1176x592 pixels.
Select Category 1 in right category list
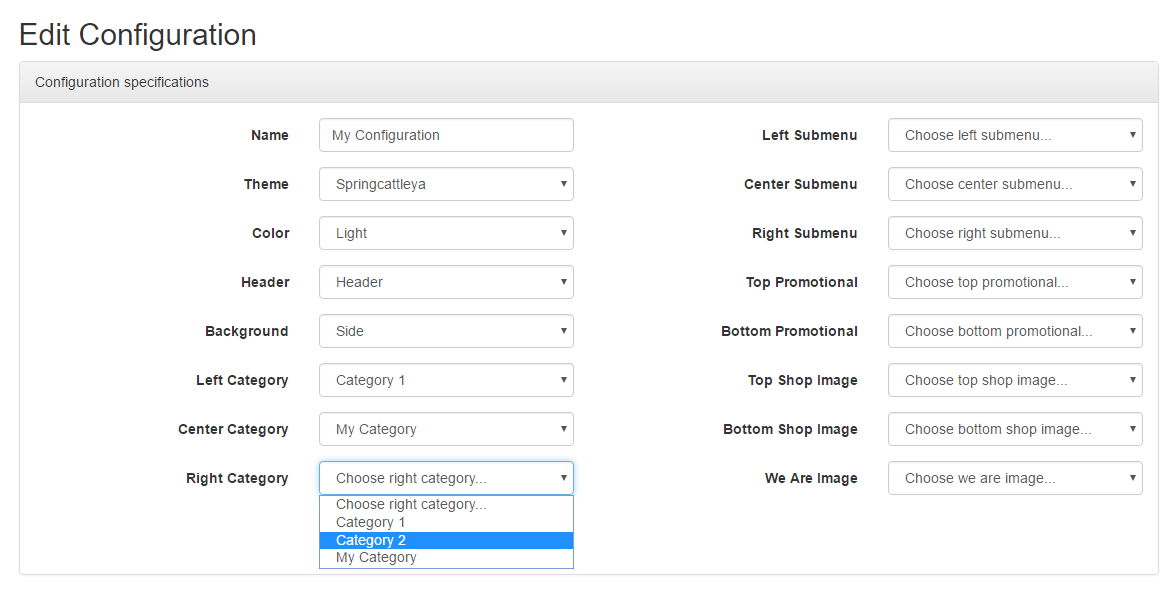click(446, 522)
